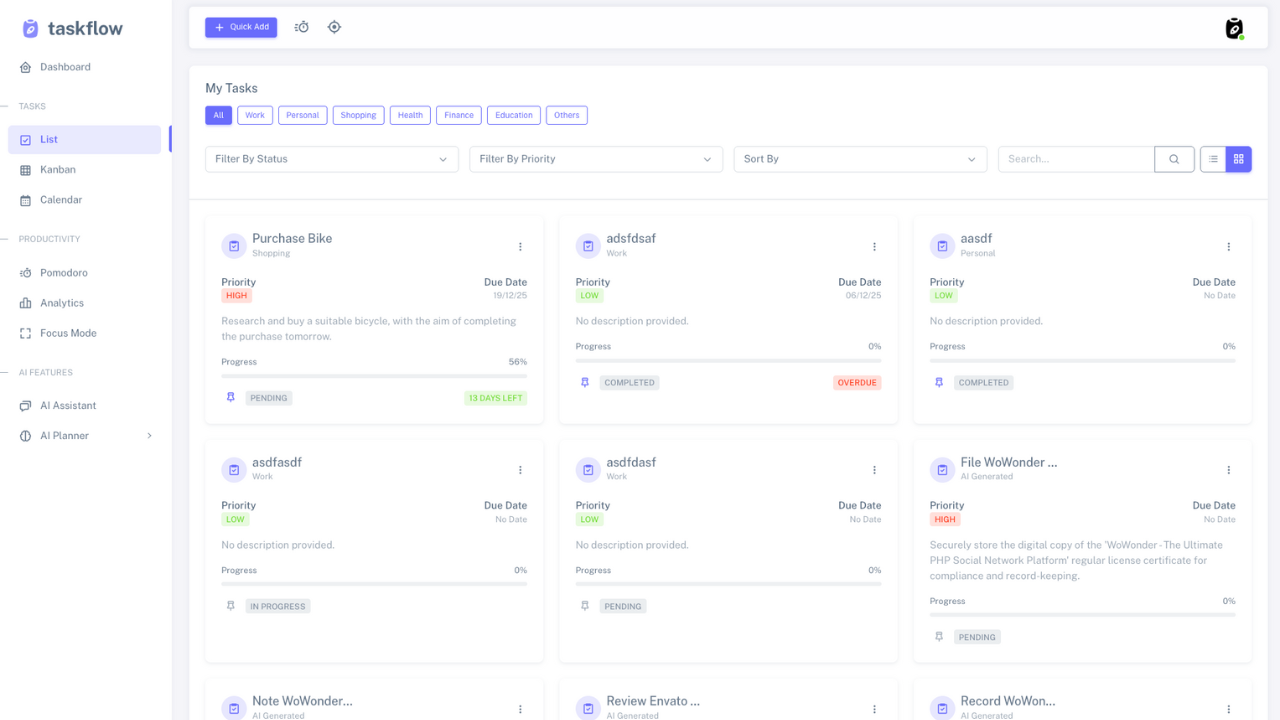Screen dimensions: 1280x720
Task: Select the Shopping category filter tab
Action: (358, 115)
